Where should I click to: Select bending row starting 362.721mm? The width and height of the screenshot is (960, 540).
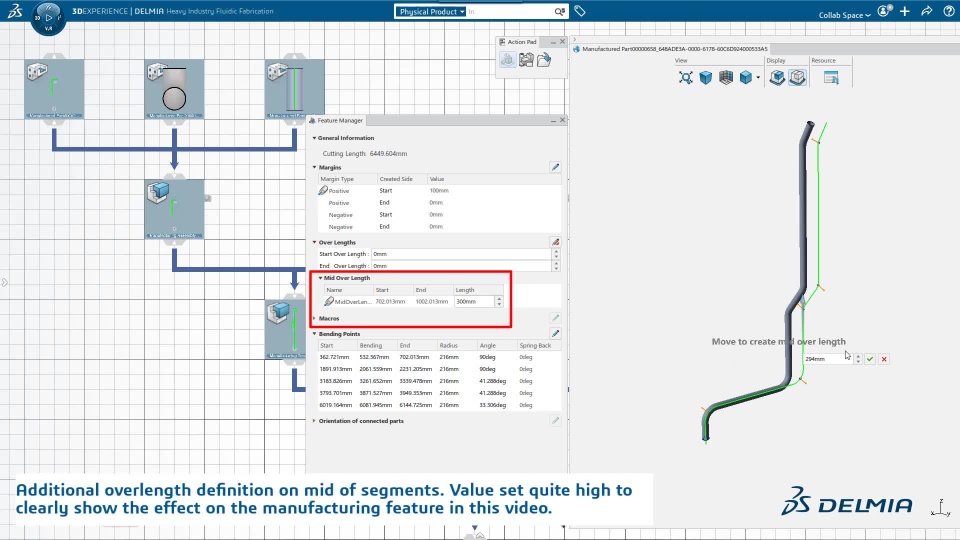[x=440, y=357]
